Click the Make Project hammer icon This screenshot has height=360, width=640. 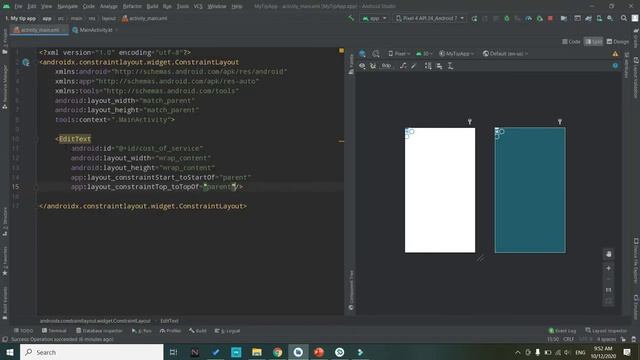coord(351,18)
